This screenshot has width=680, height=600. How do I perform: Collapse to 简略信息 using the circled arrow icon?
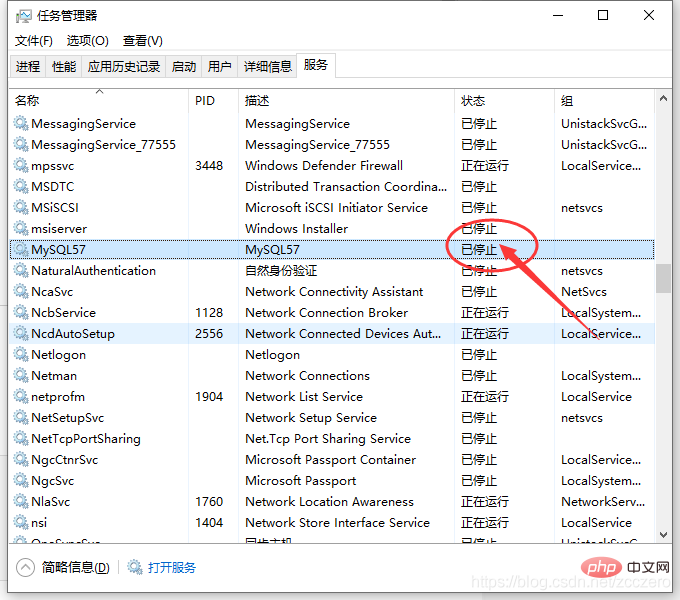(25, 567)
